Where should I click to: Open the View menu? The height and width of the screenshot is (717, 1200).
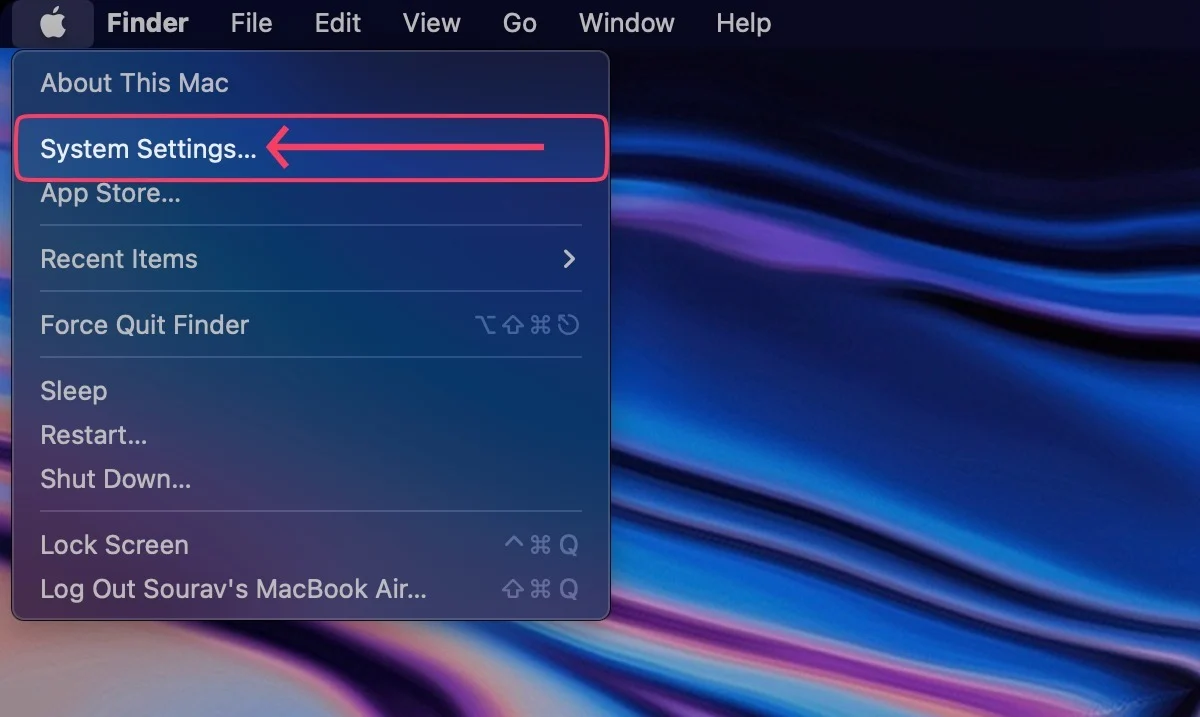pyautogui.click(x=432, y=23)
